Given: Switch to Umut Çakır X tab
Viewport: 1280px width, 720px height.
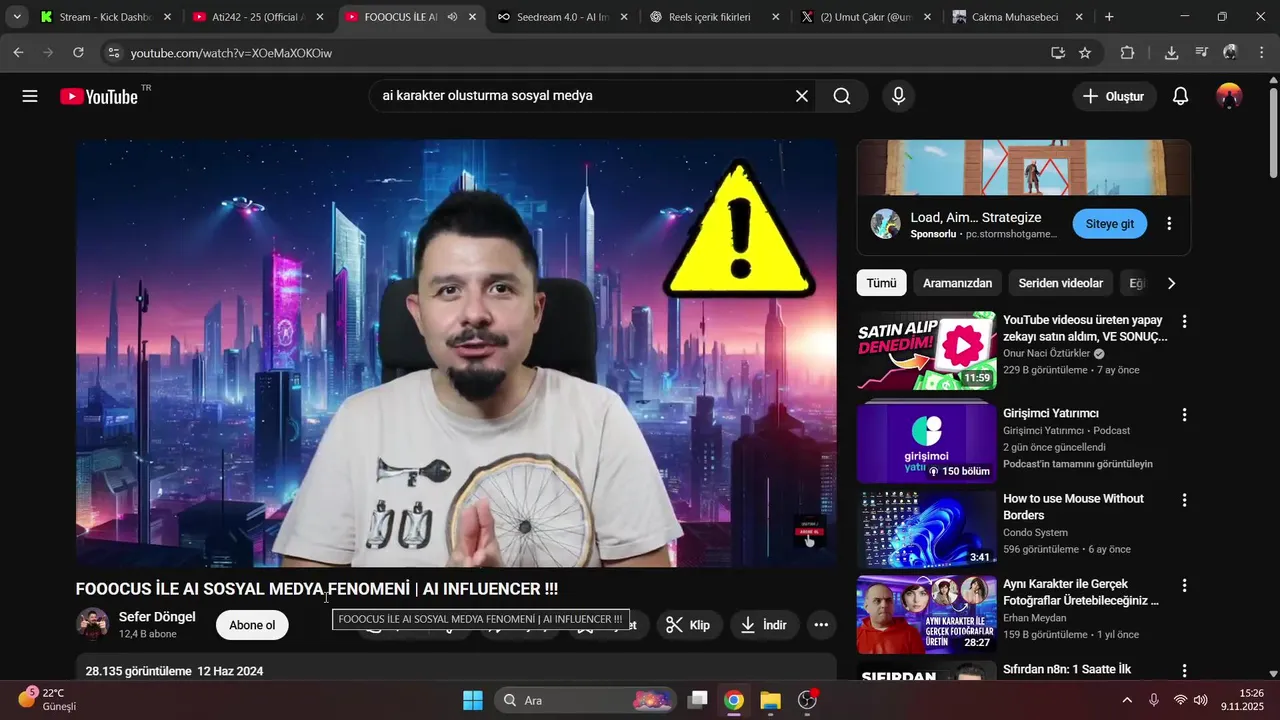Looking at the screenshot, I should pos(866,17).
